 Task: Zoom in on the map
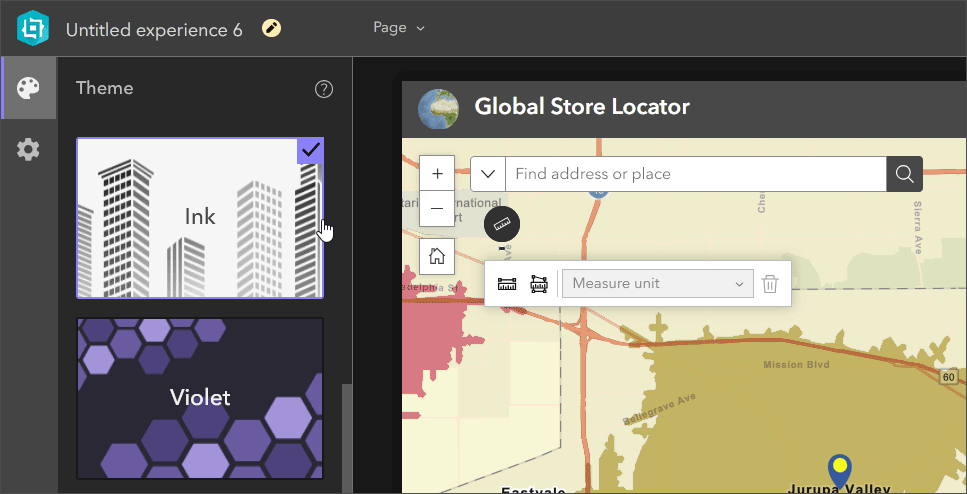click(x=437, y=173)
